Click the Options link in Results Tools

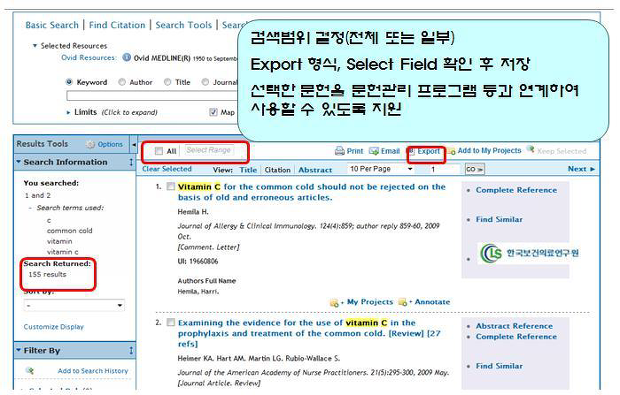(110, 144)
